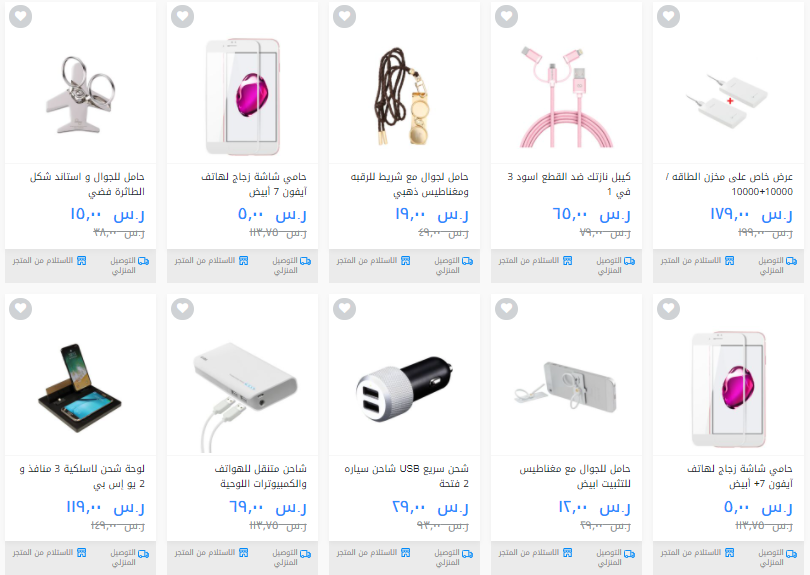Click the heart icon on the white magnetic phone holder
Image resolution: width=810 pixels, height=575 pixels.
click(x=506, y=309)
